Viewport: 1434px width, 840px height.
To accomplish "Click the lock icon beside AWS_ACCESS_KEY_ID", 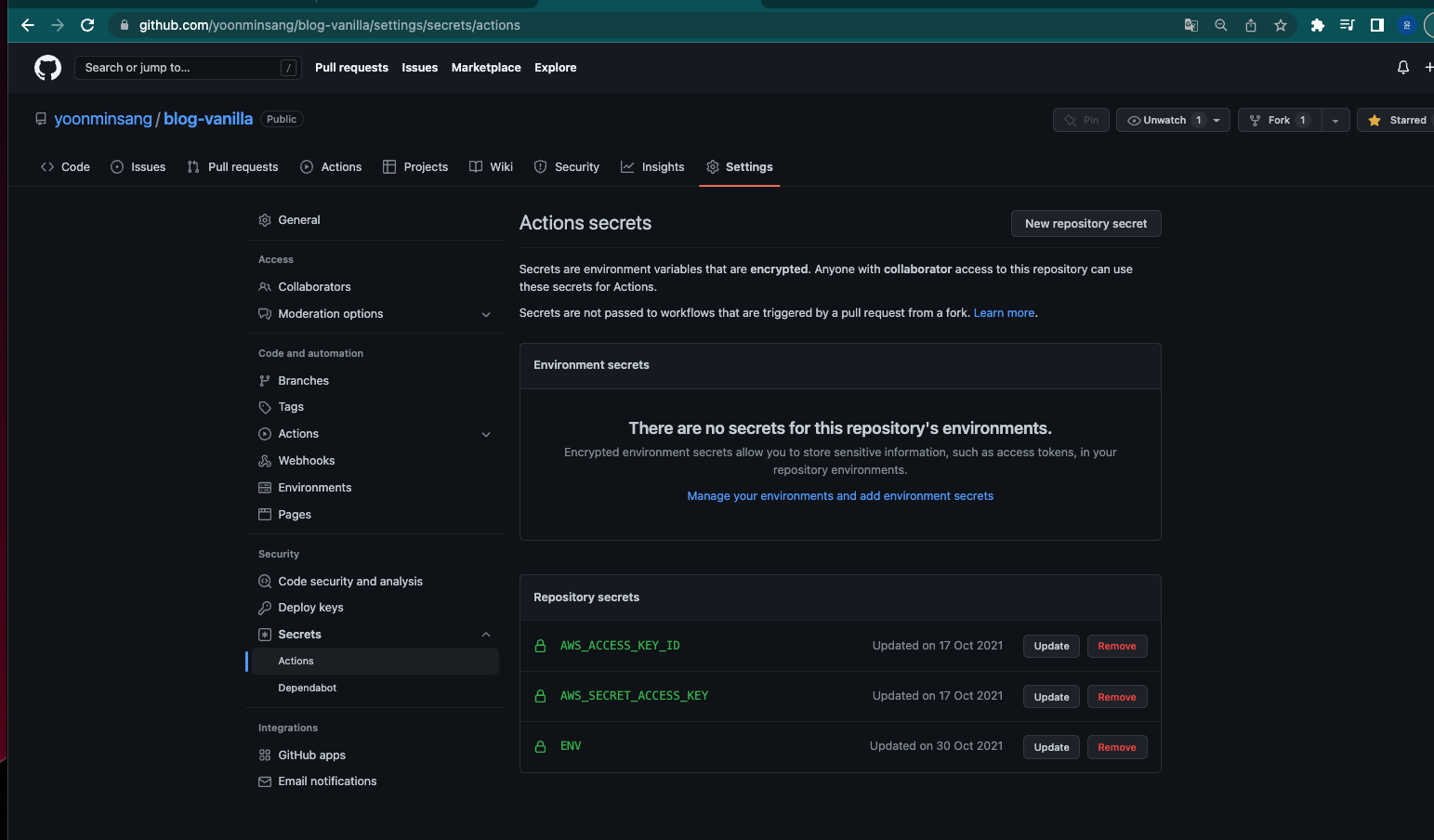I will coord(540,646).
